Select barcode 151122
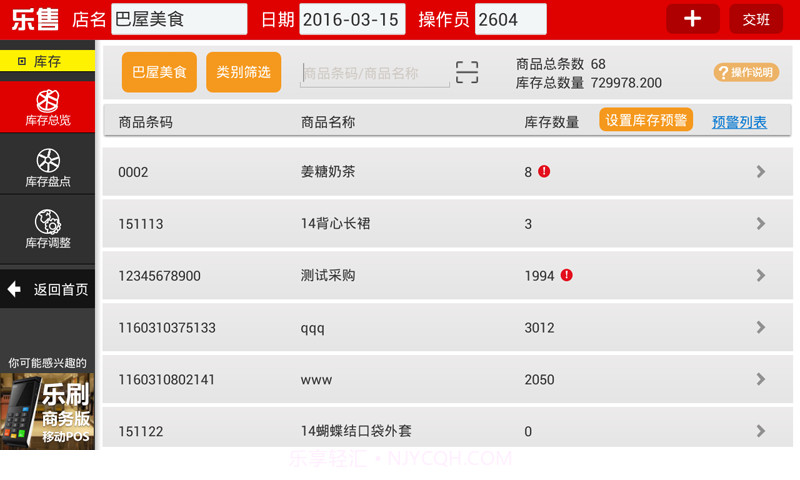The width and height of the screenshot is (800, 480). (141, 432)
